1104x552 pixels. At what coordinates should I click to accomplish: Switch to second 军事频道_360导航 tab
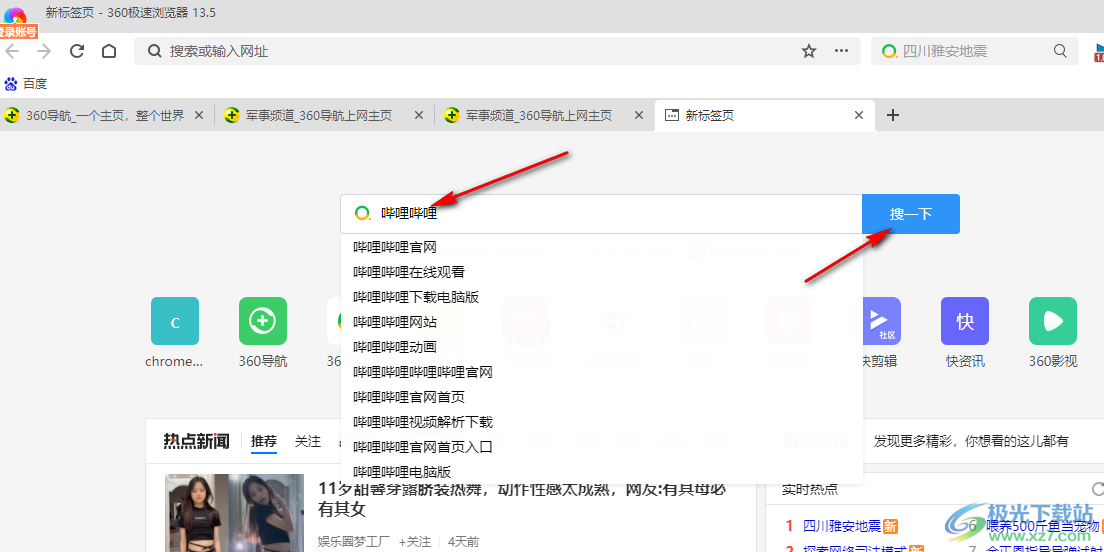529,115
